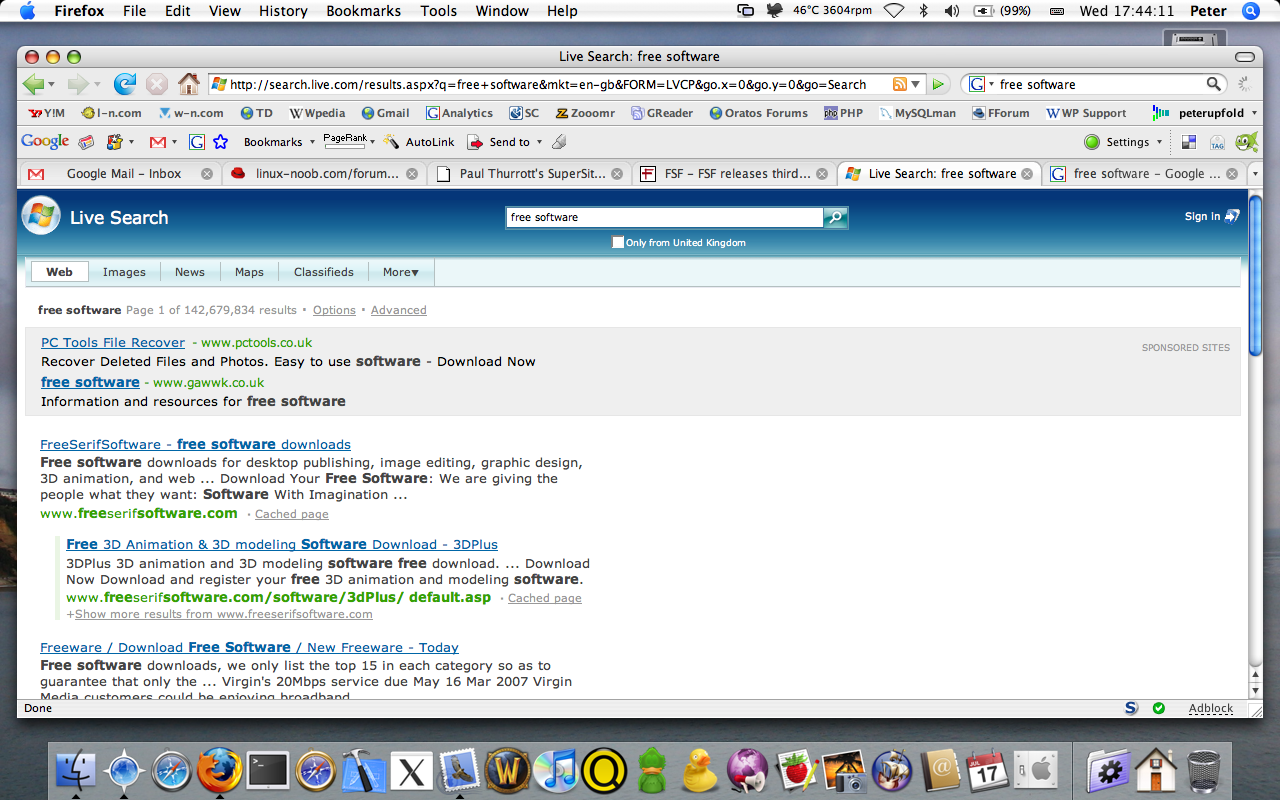Viewport: 1280px width, 800px height.
Task: Open the Home page house icon
Action: pyautogui.click(x=188, y=84)
